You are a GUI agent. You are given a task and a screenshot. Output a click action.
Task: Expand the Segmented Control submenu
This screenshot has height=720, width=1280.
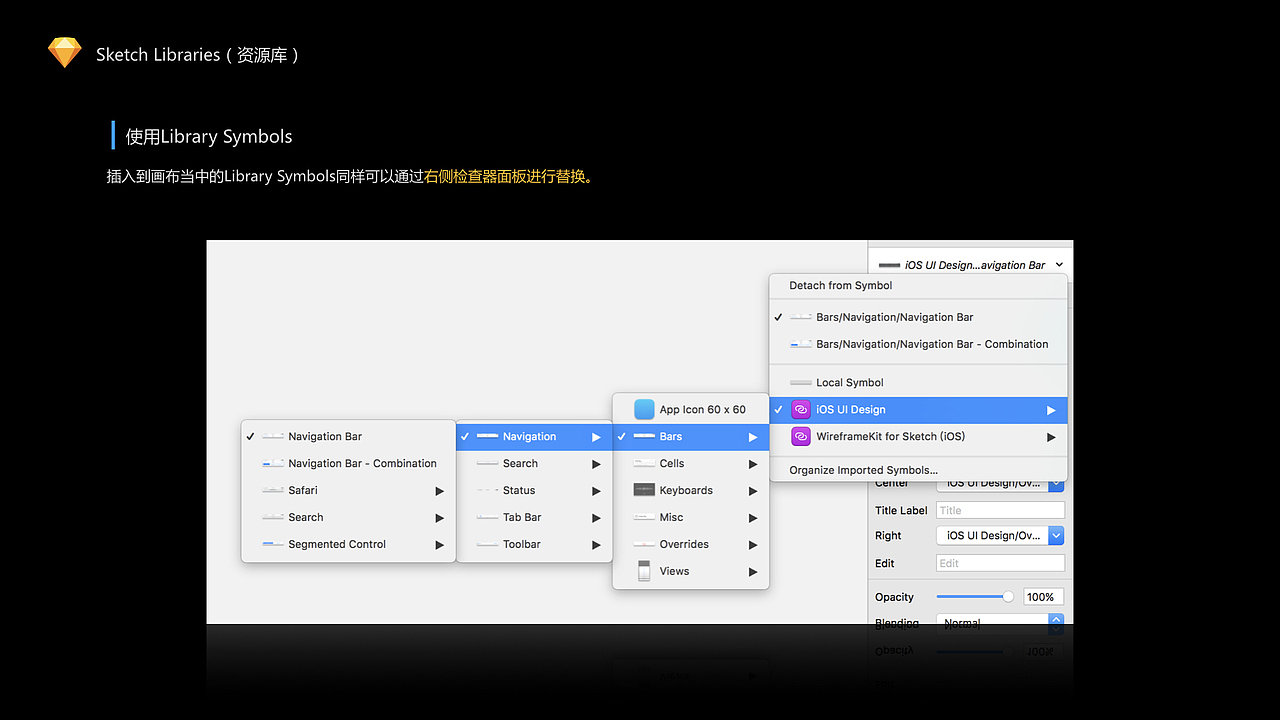(348, 544)
